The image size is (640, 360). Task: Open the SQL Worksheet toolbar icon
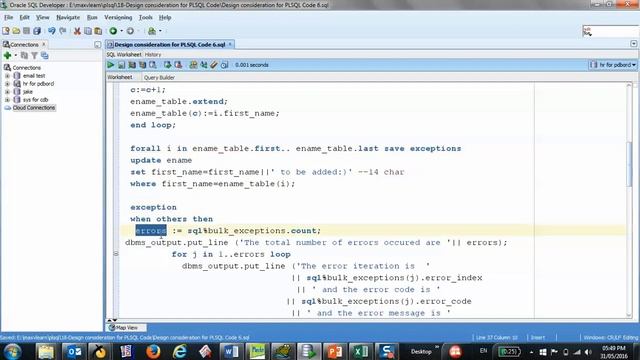coord(152,31)
